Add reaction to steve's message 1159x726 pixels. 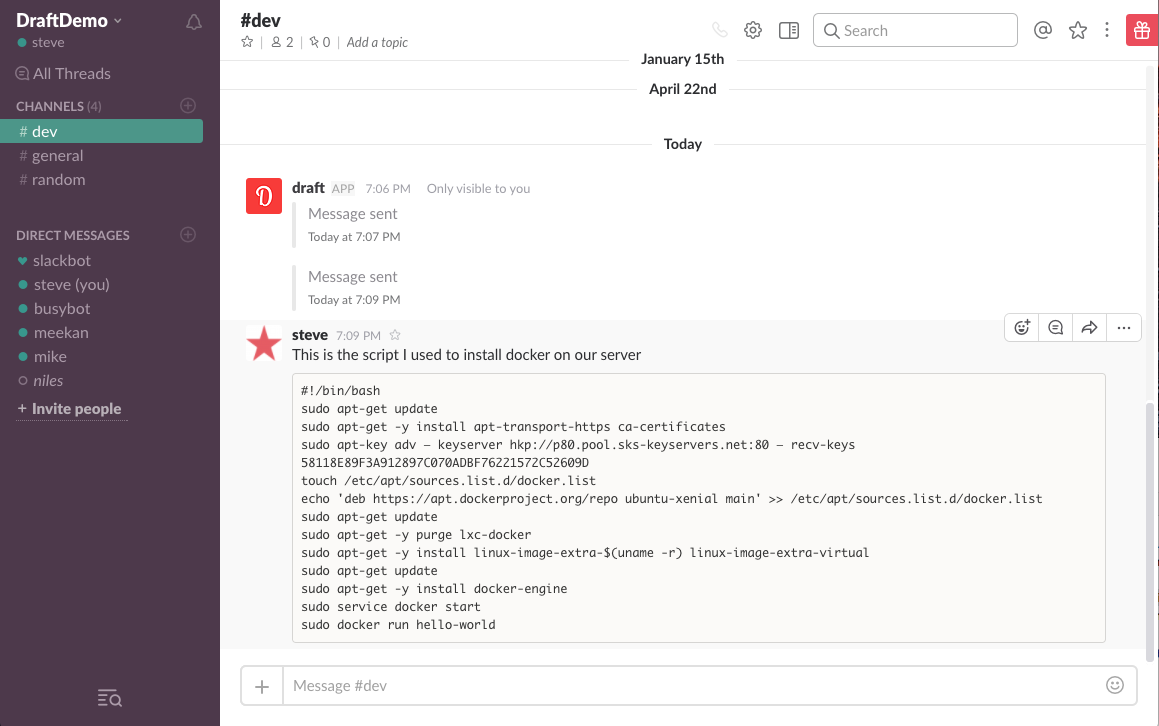[1022, 327]
